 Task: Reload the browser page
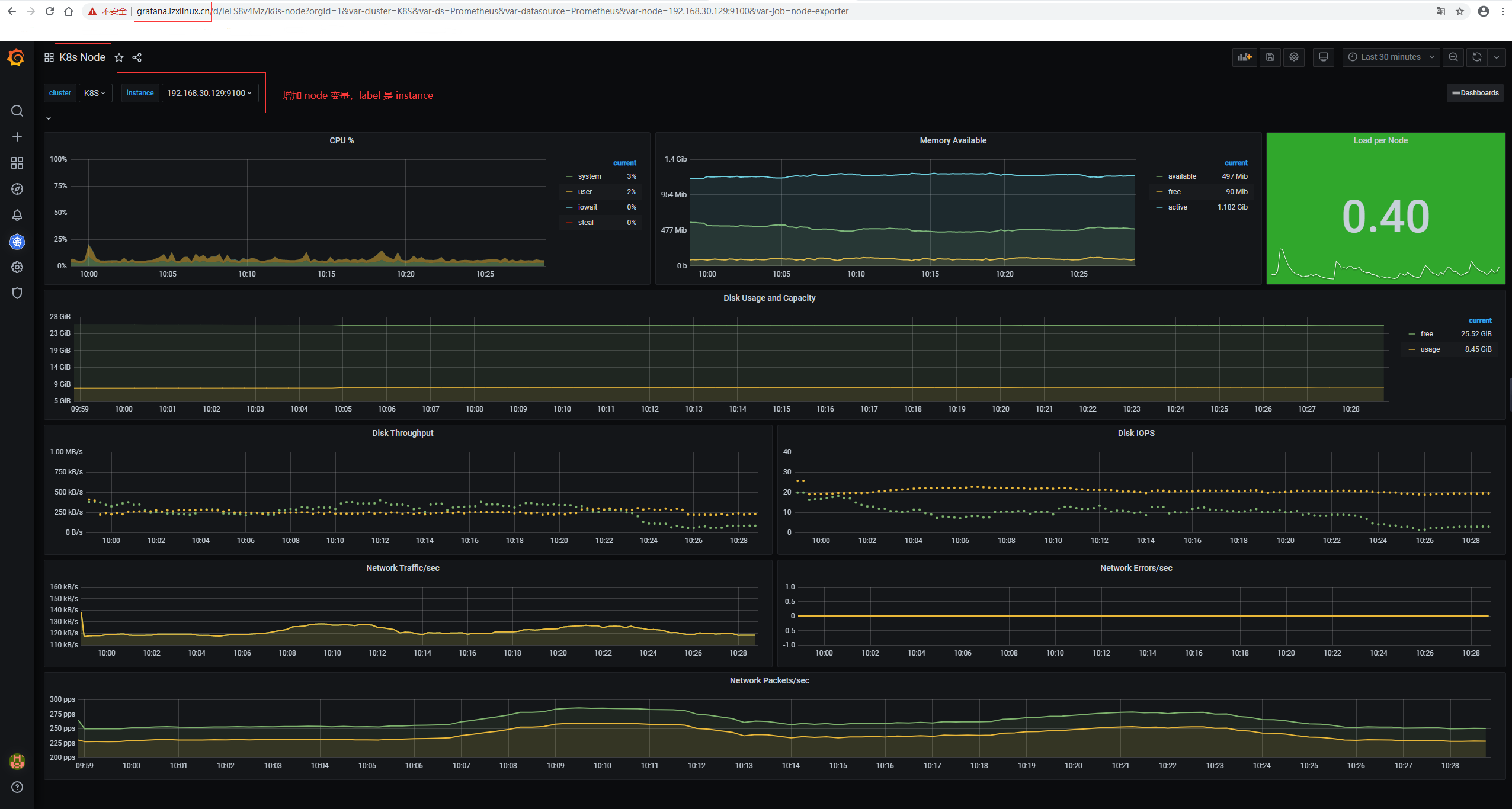[50, 11]
